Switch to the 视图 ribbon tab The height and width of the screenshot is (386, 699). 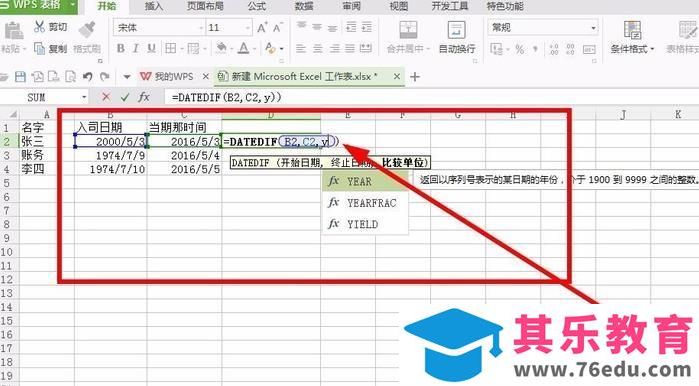click(399, 6)
